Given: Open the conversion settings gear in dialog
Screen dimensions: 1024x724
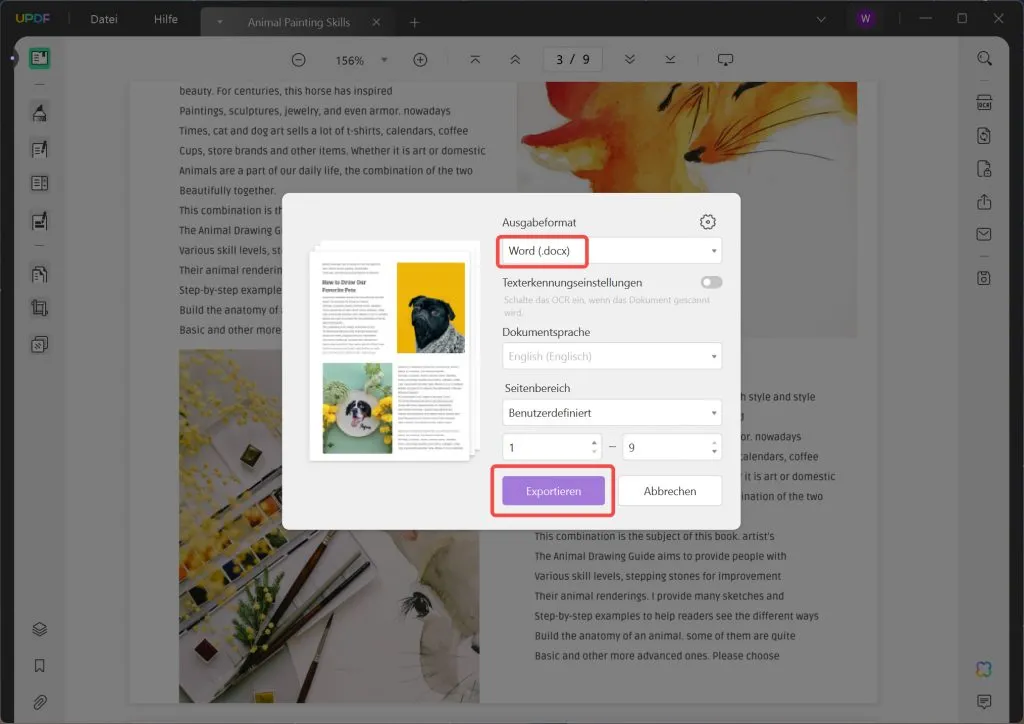Looking at the screenshot, I should click(x=709, y=222).
